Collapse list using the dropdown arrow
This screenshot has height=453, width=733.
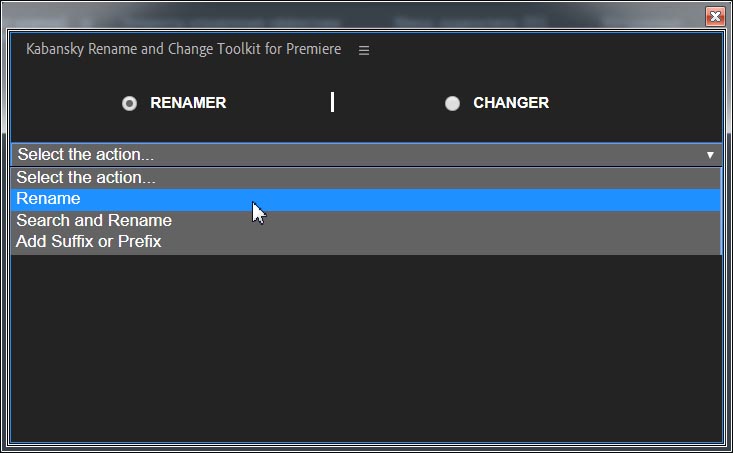click(710, 155)
